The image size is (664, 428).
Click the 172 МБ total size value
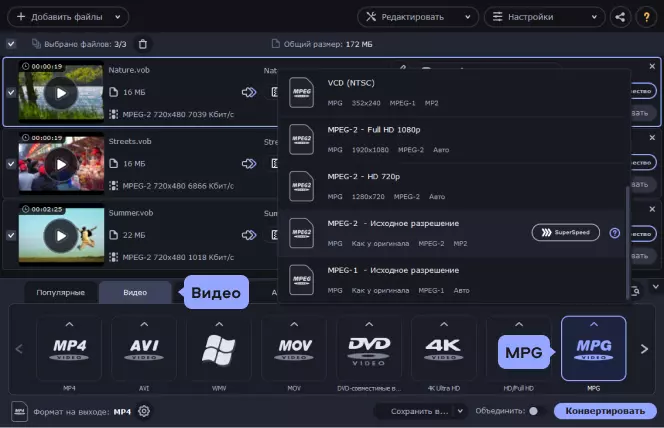[359, 44]
